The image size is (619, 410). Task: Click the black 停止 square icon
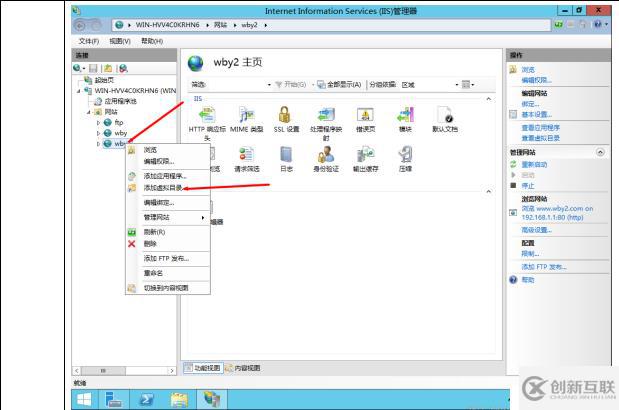tap(513, 185)
